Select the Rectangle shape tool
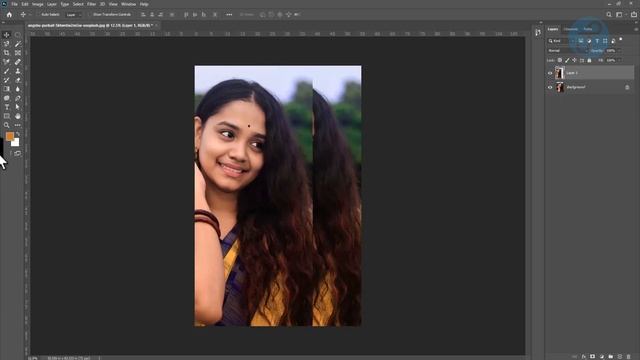Image resolution: width=640 pixels, height=360 pixels. click(x=7, y=116)
